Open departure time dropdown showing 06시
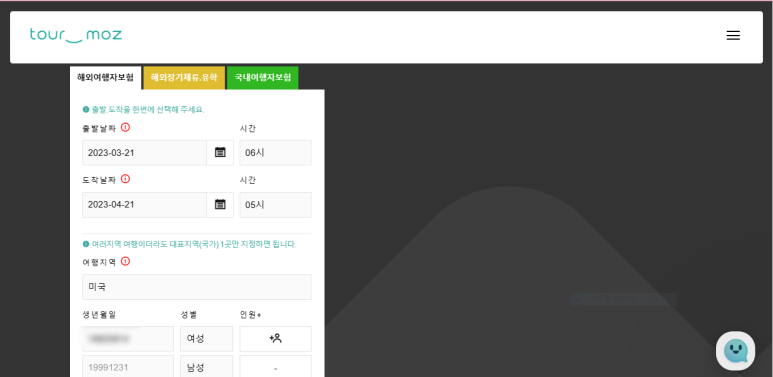Image resolution: width=773 pixels, height=377 pixels. pyautogui.click(x=276, y=153)
